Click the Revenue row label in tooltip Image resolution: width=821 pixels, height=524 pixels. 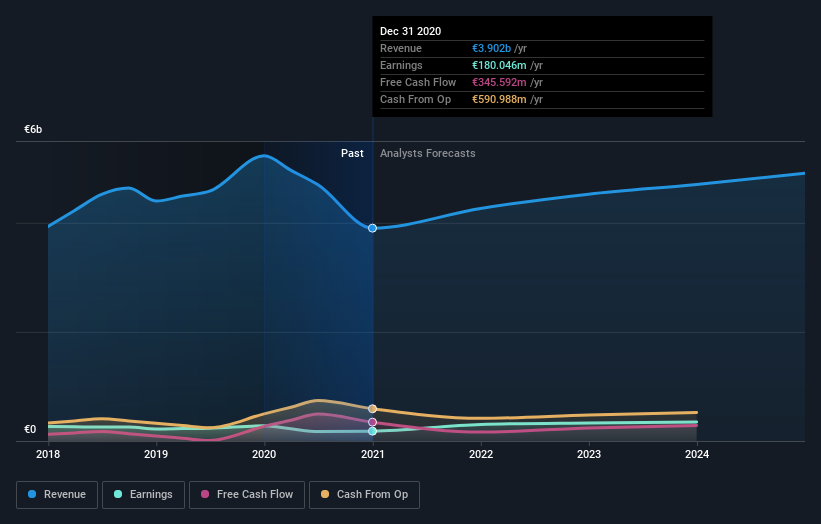click(x=401, y=48)
